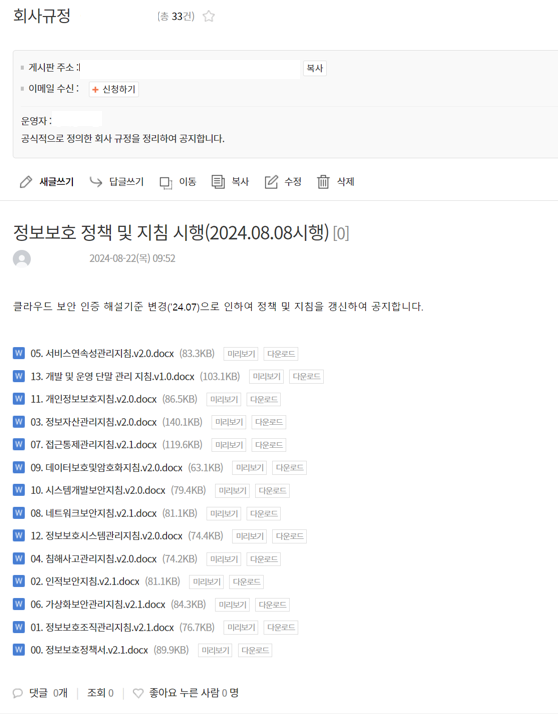Click the 답글쓰기 reply arrow icon
Screen dimensions: 558x715
pyautogui.click(x=96, y=182)
